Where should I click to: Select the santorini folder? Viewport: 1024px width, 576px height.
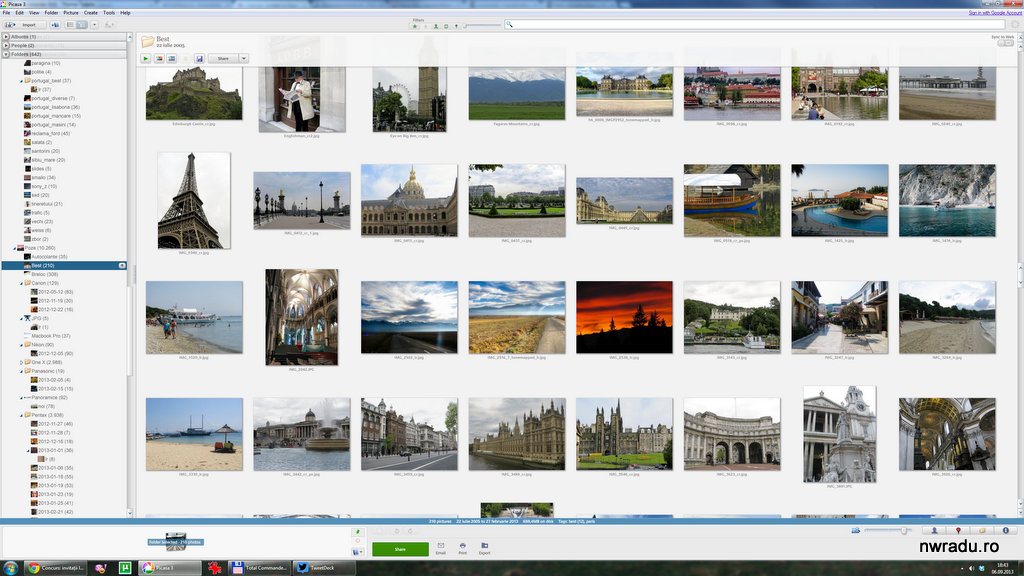coord(45,151)
